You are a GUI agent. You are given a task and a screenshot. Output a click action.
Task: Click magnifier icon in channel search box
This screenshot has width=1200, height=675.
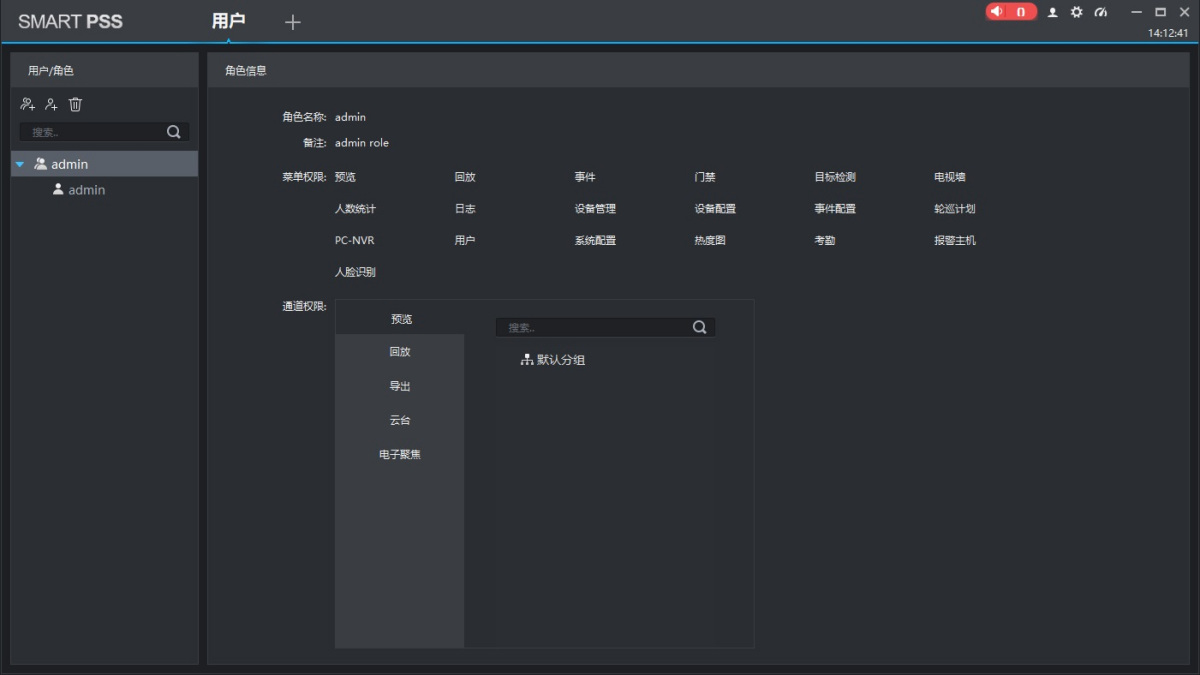[699, 327]
